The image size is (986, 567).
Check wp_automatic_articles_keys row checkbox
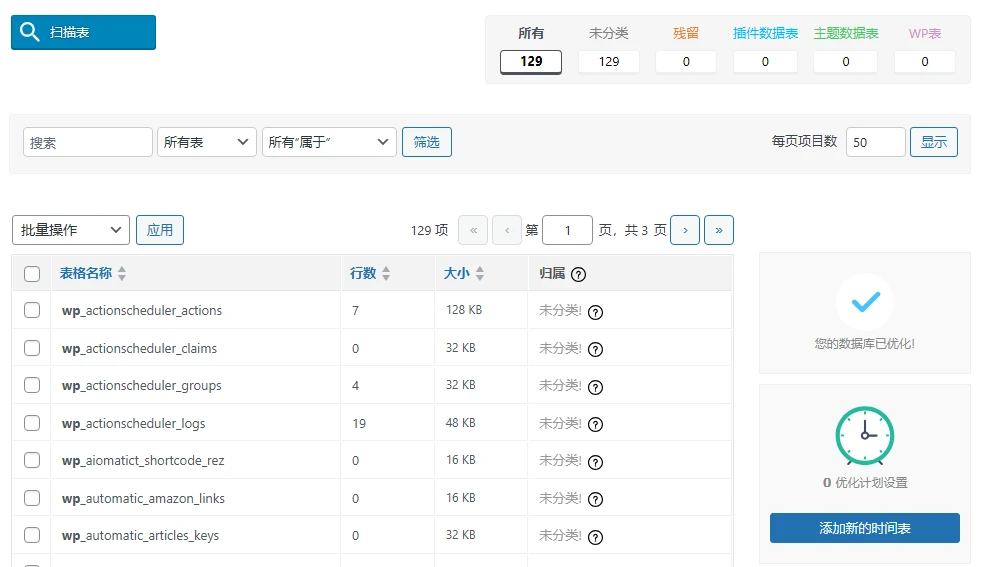click(32, 535)
